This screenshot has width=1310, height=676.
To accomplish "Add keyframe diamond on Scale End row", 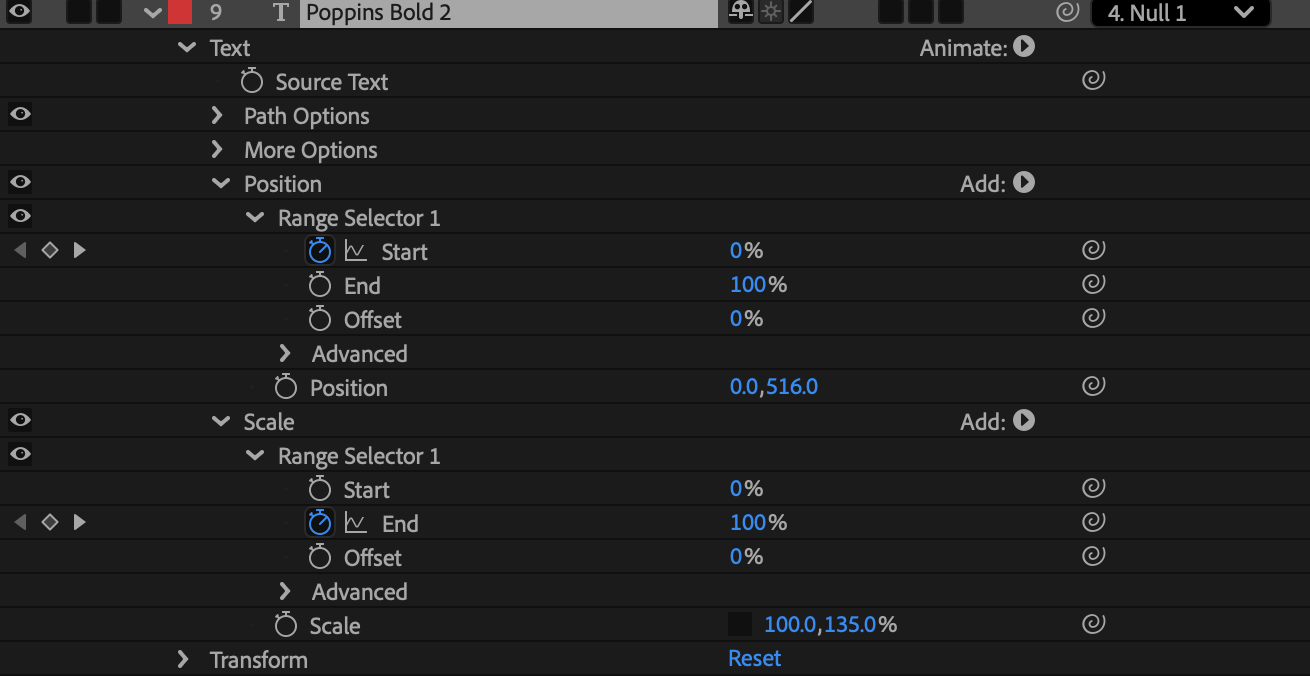I will click(x=50, y=522).
